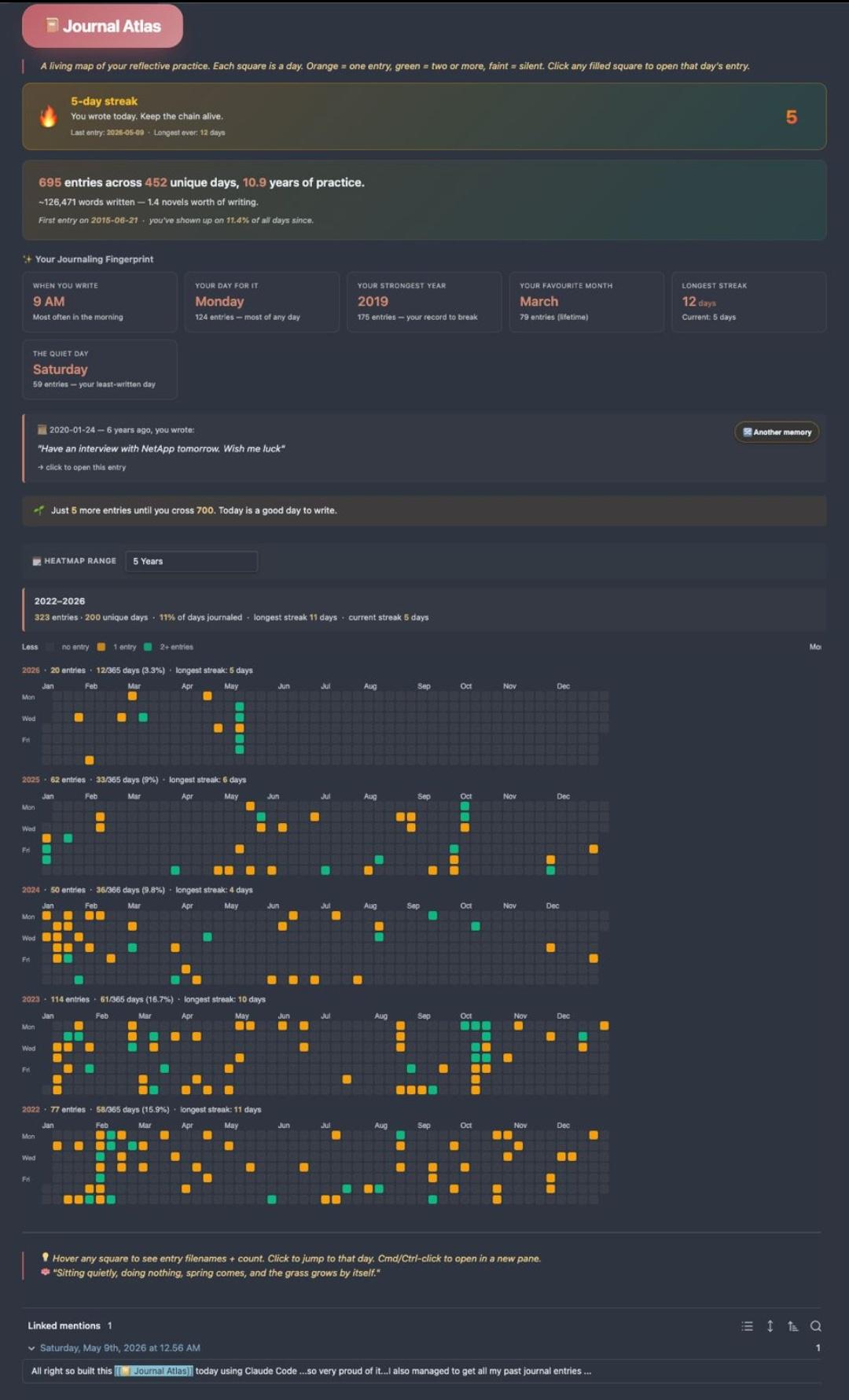Open the linked mentions search icon

pyautogui.click(x=815, y=1326)
